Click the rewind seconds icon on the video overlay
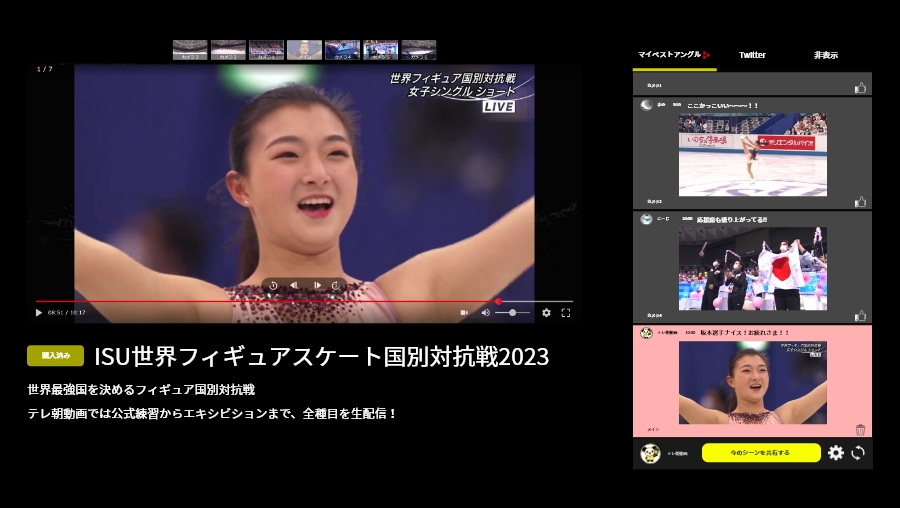This screenshot has width=900, height=508. pos(273,286)
